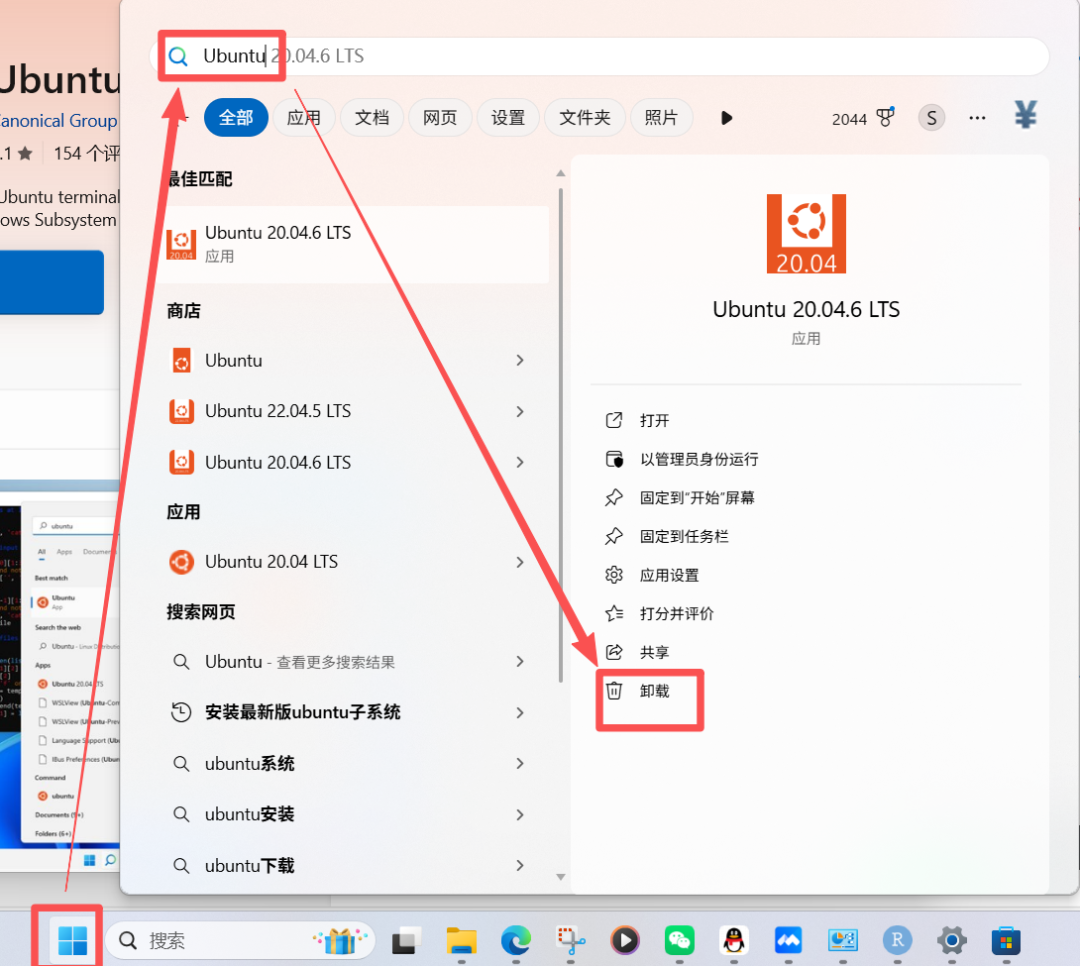Click the taskbar search box

240,941
